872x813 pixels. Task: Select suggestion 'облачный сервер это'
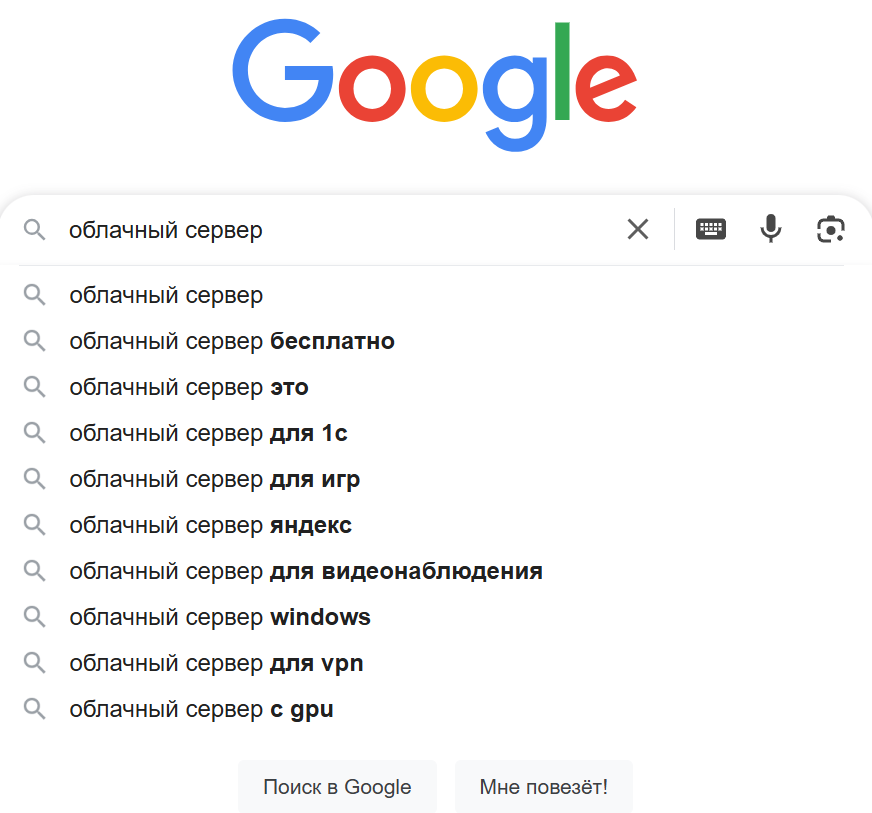click(x=189, y=387)
